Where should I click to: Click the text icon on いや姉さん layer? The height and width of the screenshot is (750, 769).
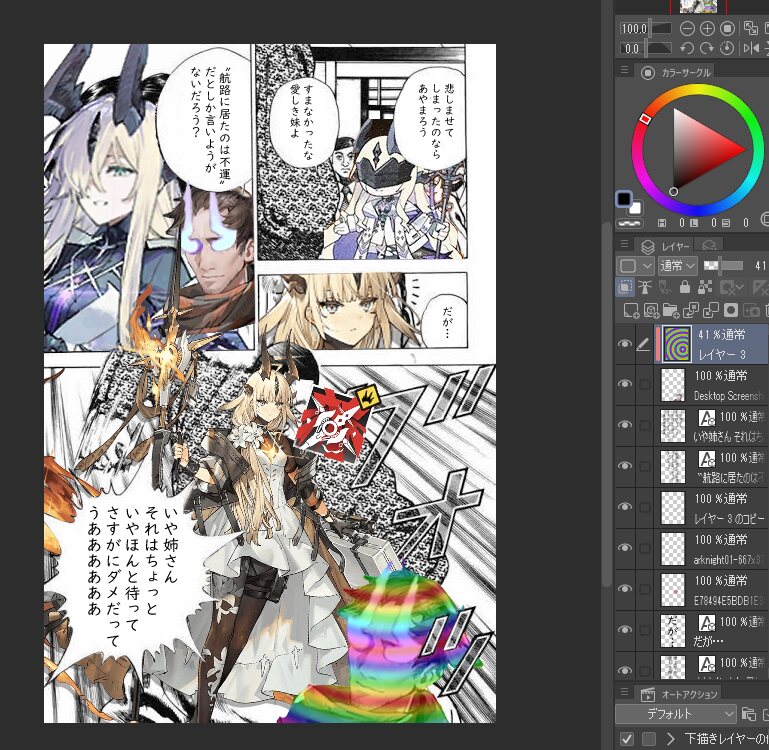pos(707,418)
